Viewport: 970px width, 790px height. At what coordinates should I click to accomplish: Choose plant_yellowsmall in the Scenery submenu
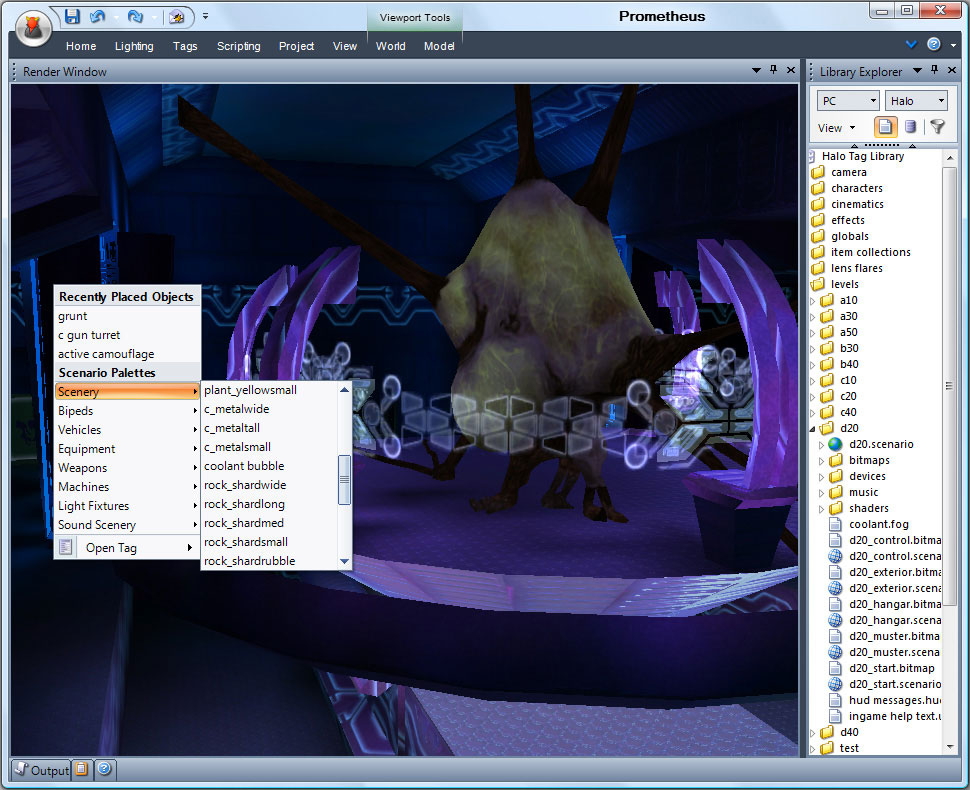click(269, 390)
